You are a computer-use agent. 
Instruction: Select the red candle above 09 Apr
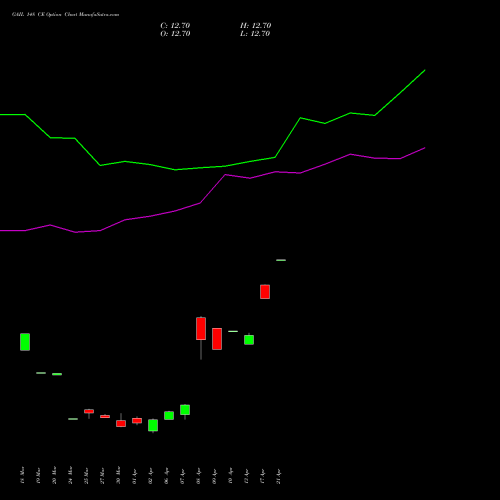(x=217, y=339)
